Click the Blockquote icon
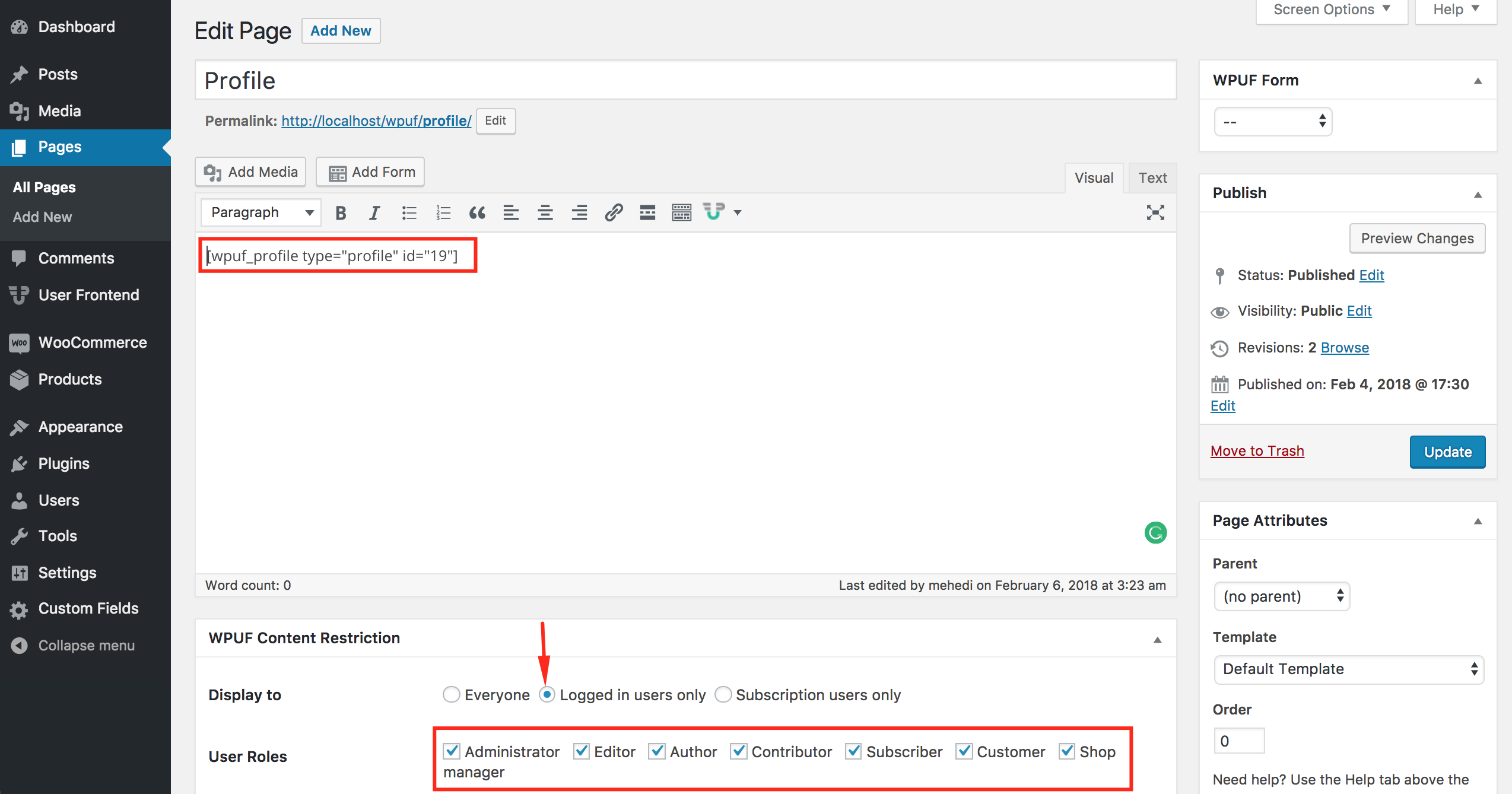Viewport: 1512px width, 794px height. click(x=477, y=211)
